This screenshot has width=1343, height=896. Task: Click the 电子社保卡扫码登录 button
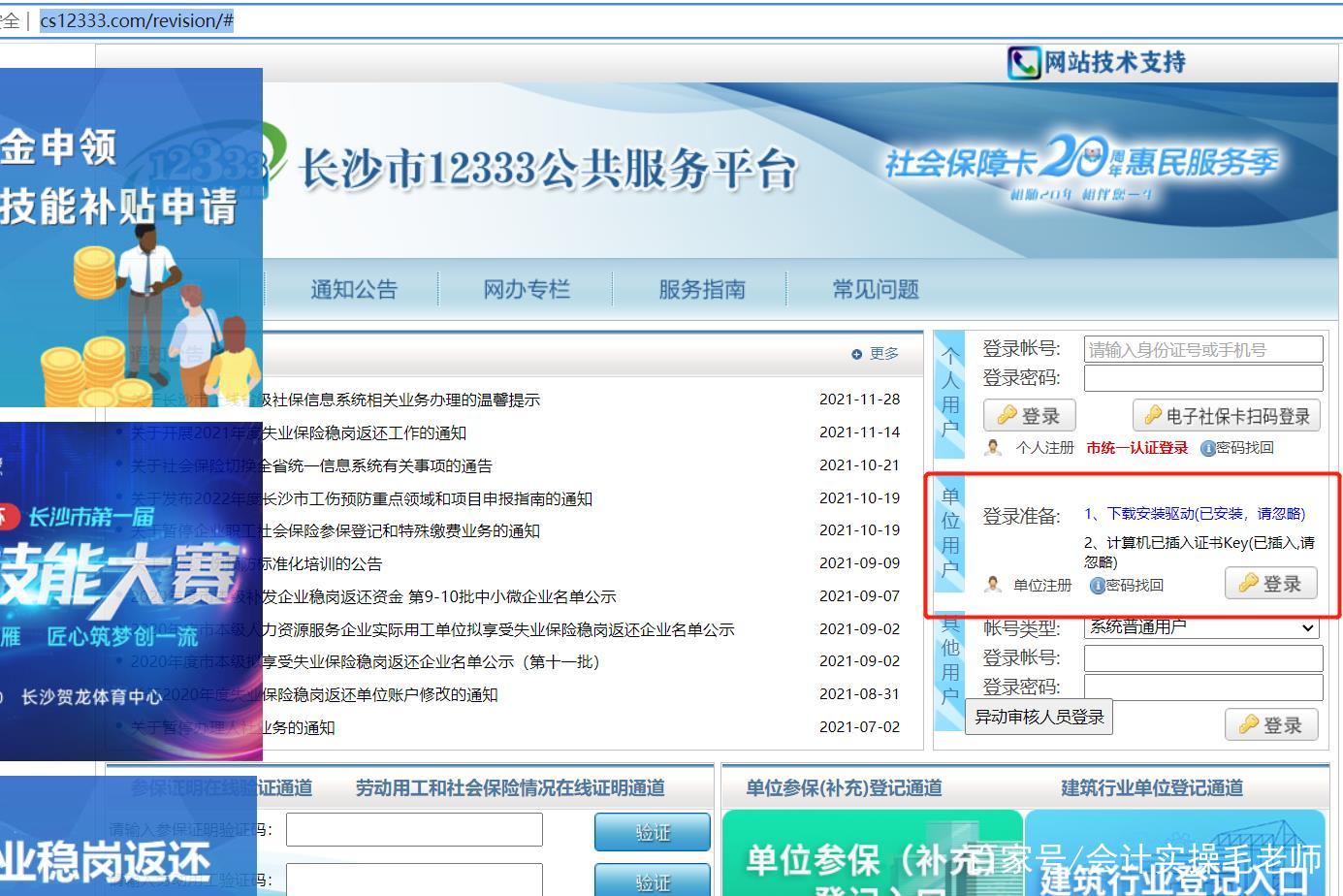pyautogui.click(x=1227, y=416)
